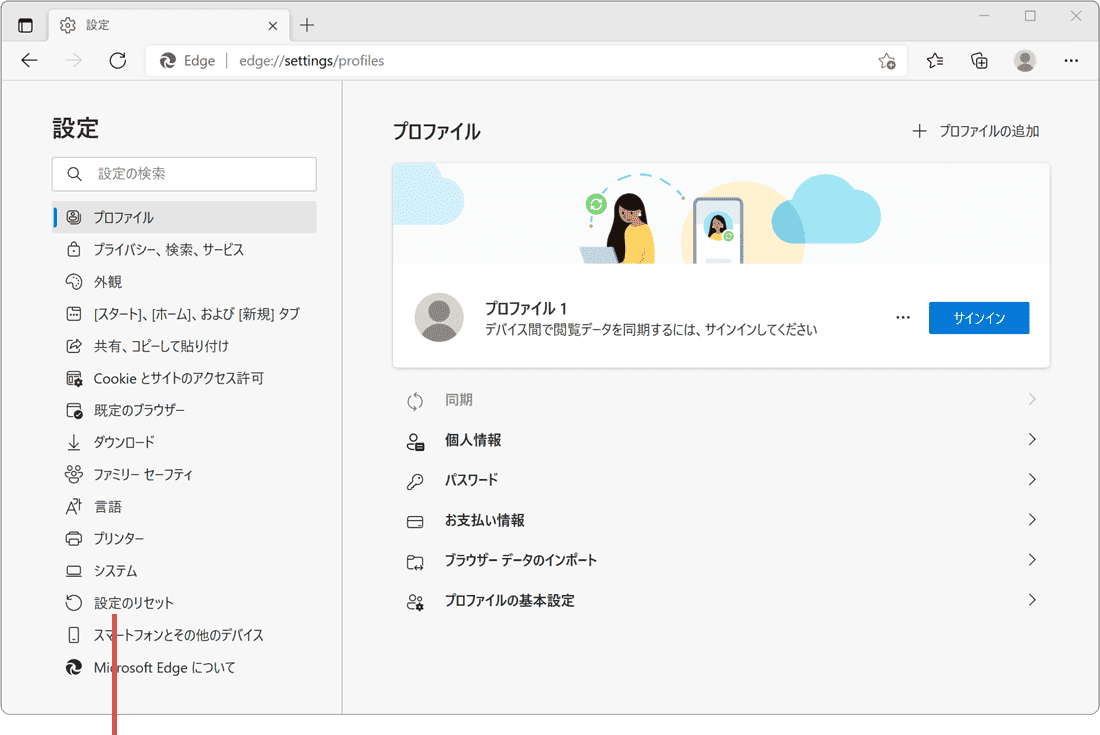
Task: Open the プリンター settings icon
Action: tap(73, 538)
